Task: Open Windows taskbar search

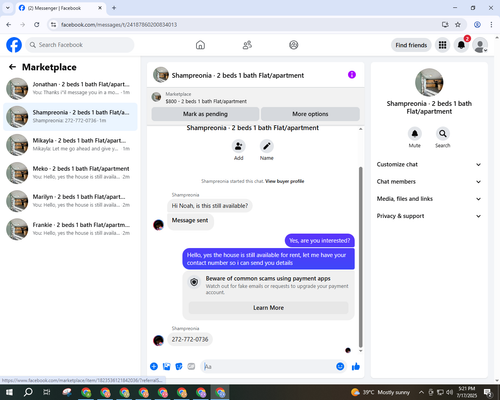Action: [x=28, y=392]
